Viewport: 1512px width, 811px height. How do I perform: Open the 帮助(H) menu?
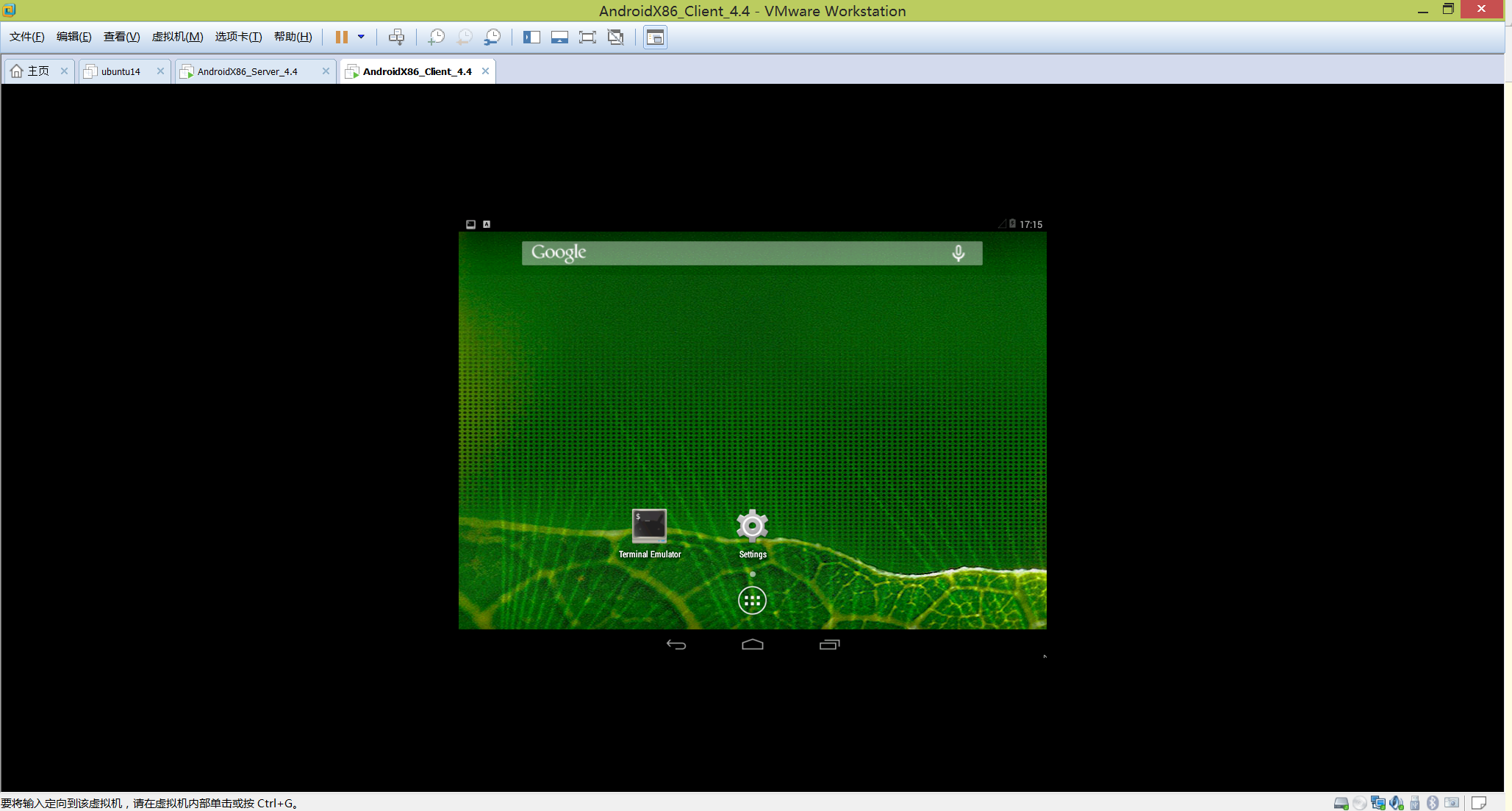[293, 37]
